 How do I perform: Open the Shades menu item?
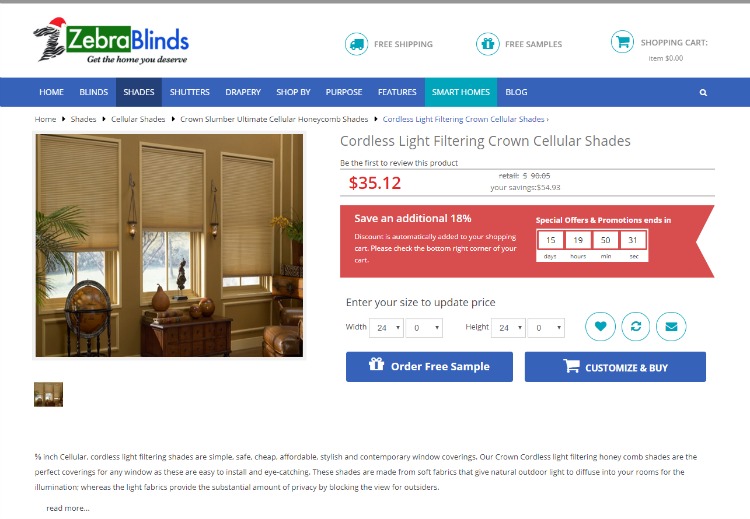(x=139, y=92)
